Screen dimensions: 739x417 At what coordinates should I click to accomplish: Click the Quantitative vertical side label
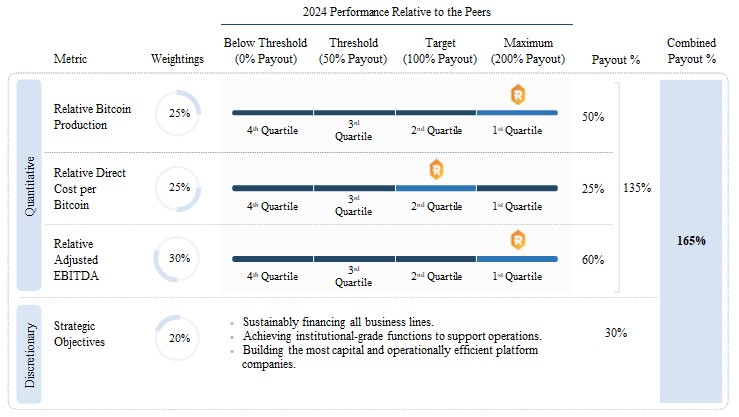coord(29,188)
